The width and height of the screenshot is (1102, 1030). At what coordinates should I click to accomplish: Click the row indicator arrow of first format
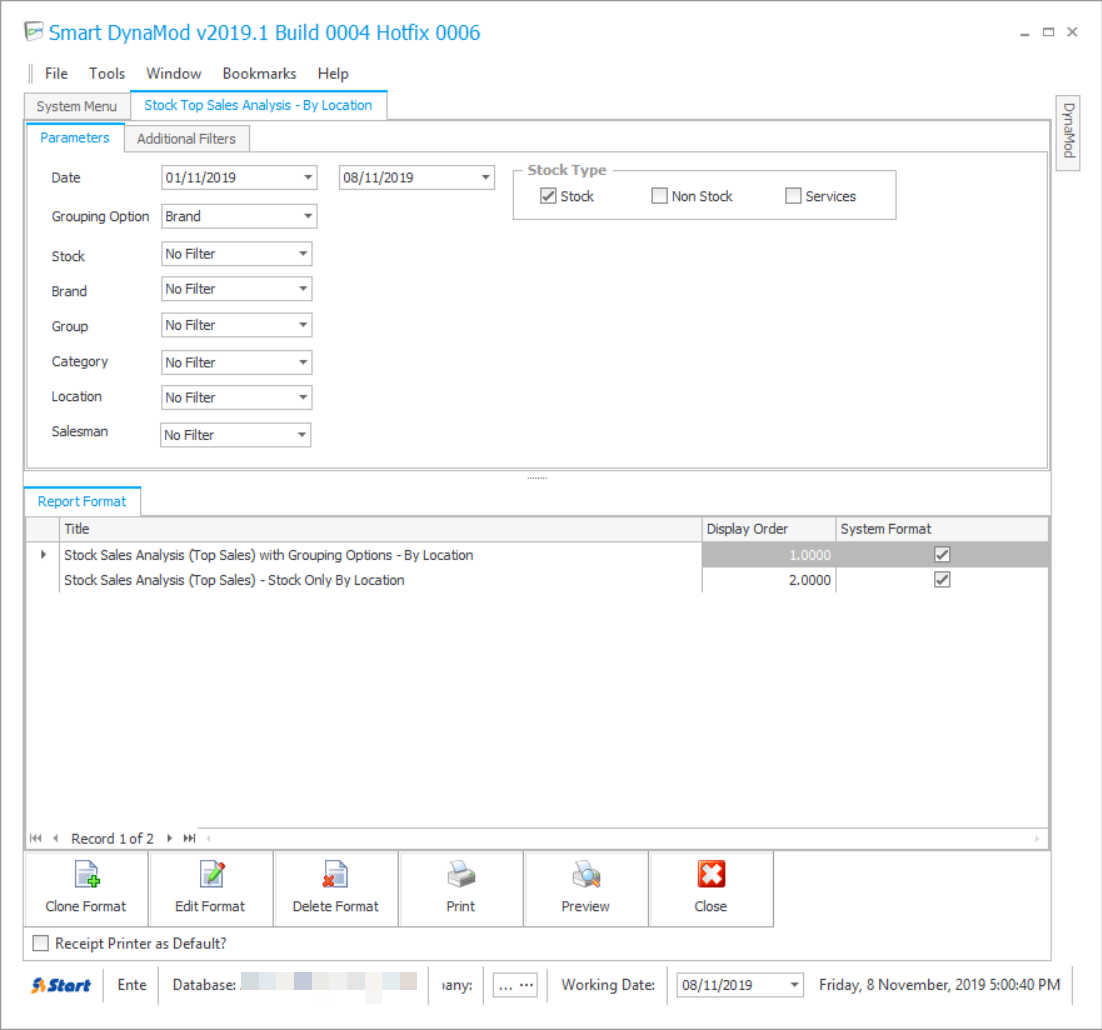coord(43,554)
